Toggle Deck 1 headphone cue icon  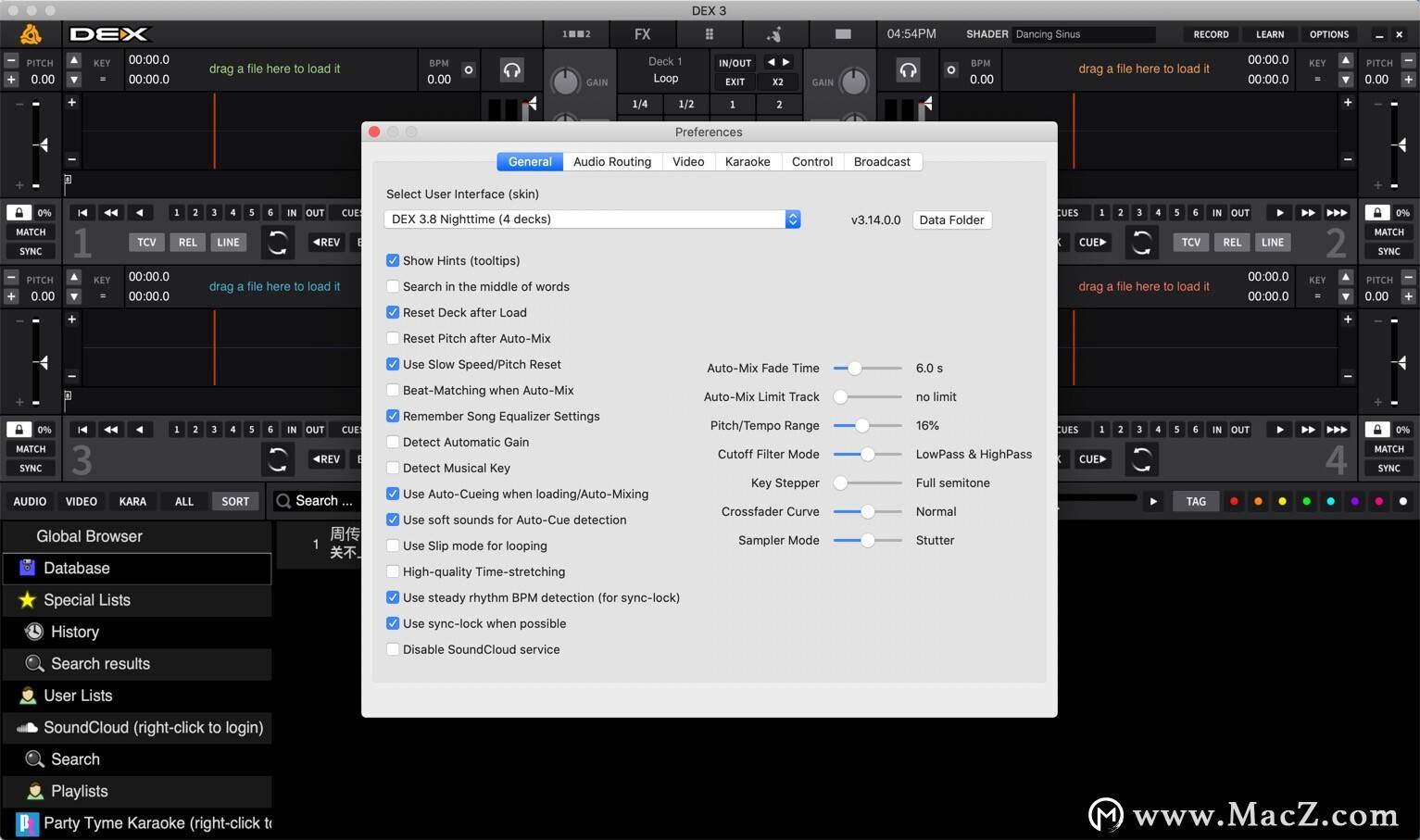[x=511, y=70]
